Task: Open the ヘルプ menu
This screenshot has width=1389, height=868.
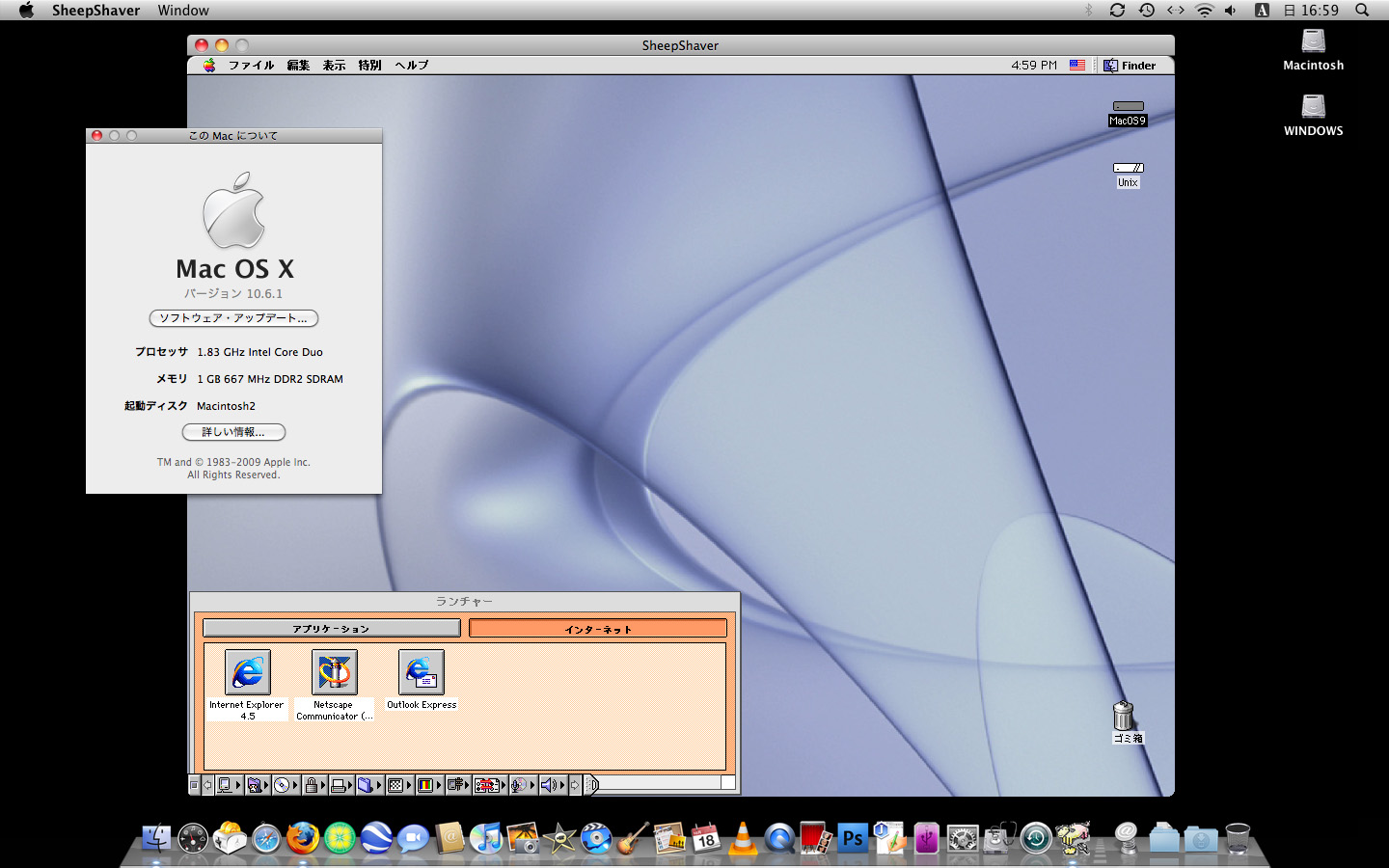Action: tap(412, 66)
